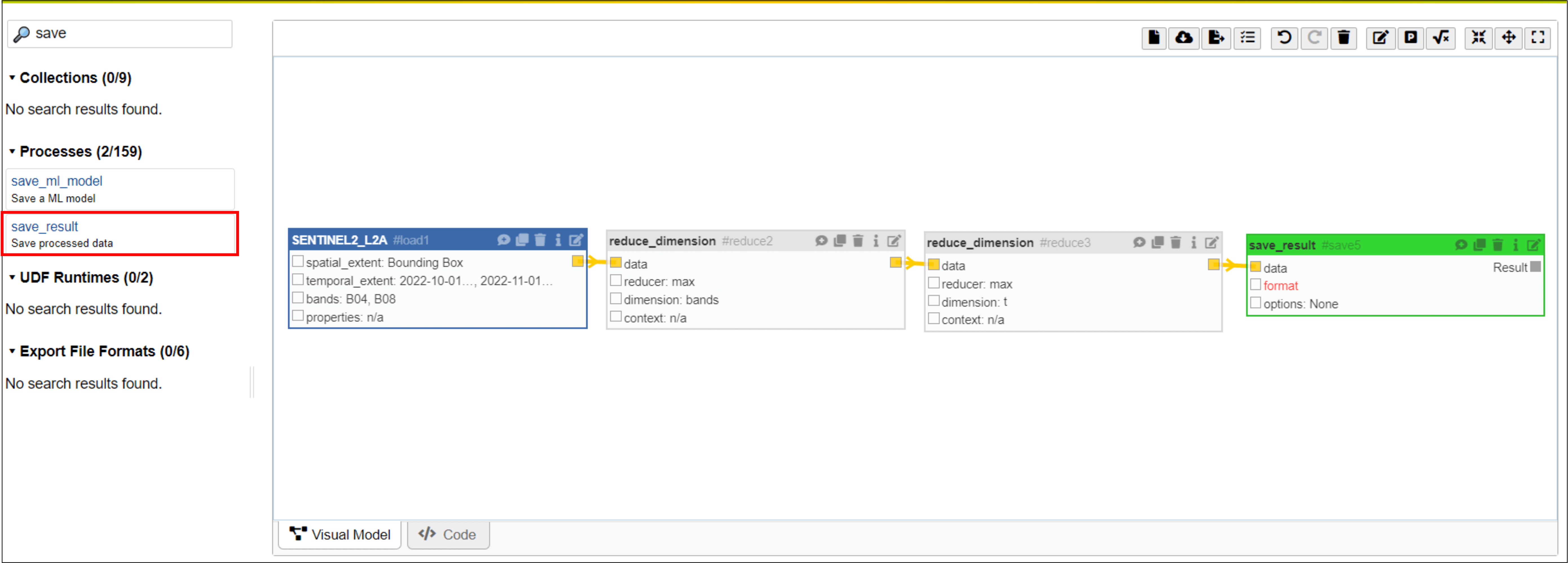This screenshot has height=563, width=1568.
Task: Click the new process graph file icon
Action: [x=1153, y=38]
